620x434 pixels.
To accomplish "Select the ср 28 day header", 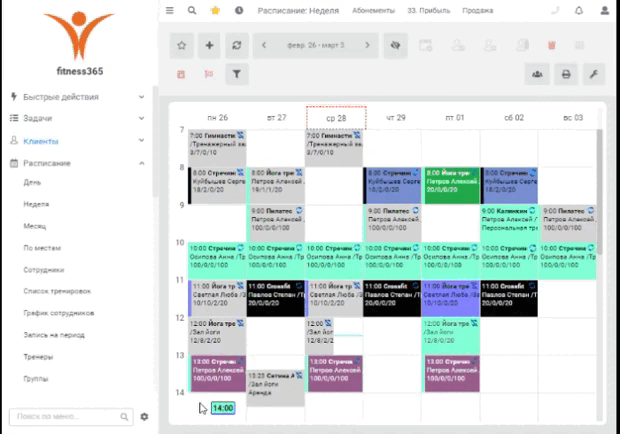I will click(x=336, y=118).
